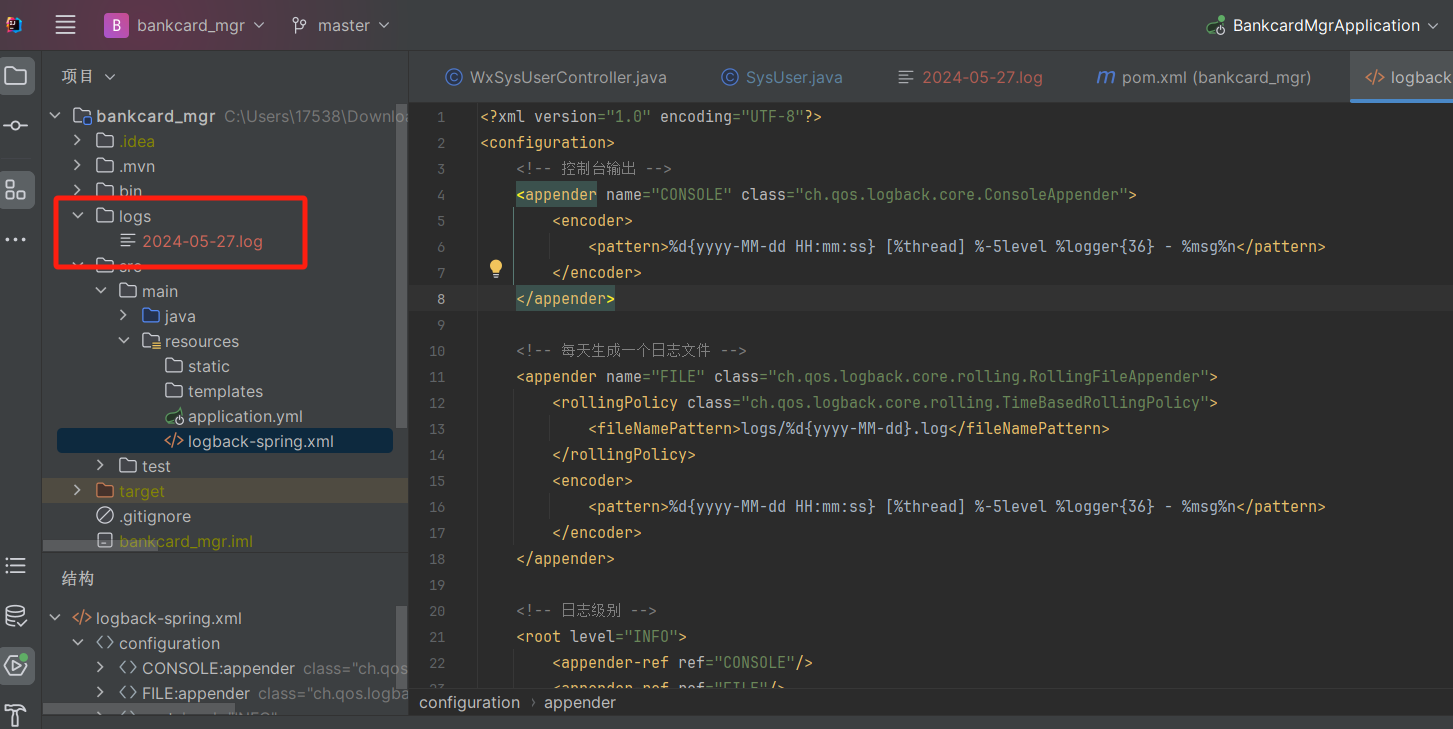Open the More tool windows ellipsis

[x=16, y=240]
